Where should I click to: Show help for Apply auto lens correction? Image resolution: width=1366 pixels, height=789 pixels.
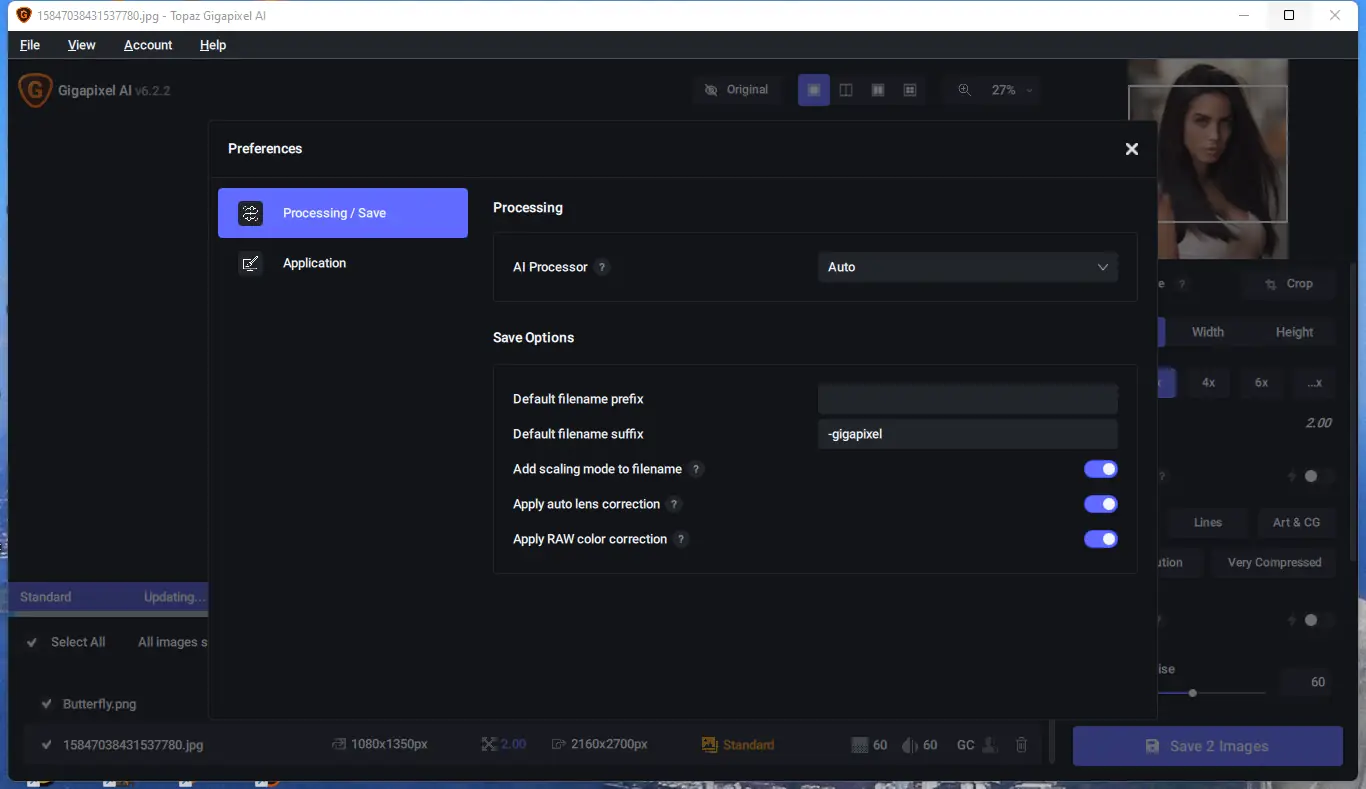coord(675,504)
